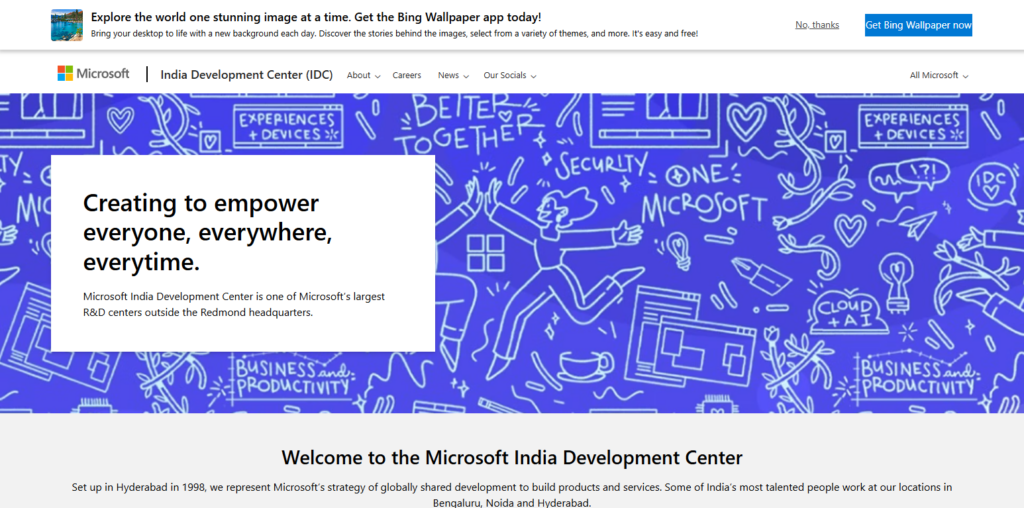Dismiss banner with No, thanks link
The image size is (1024, 508).
pyautogui.click(x=817, y=25)
